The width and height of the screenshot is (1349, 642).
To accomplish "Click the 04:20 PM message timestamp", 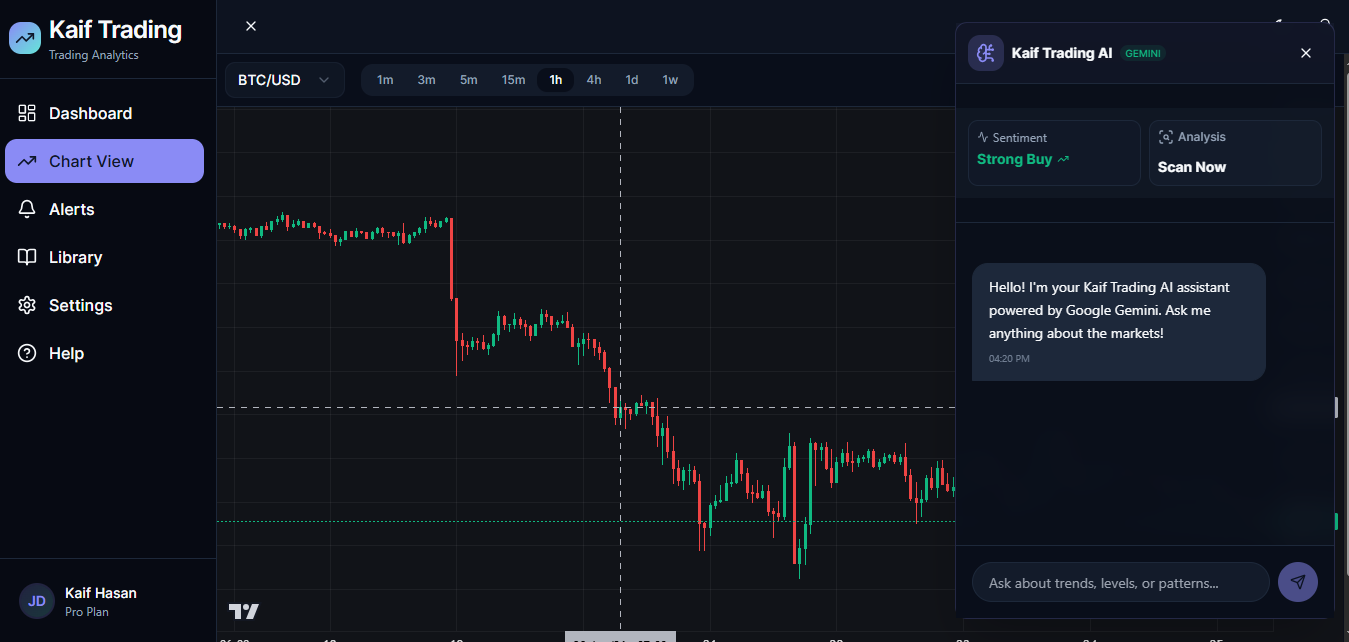I will pyautogui.click(x=1009, y=358).
